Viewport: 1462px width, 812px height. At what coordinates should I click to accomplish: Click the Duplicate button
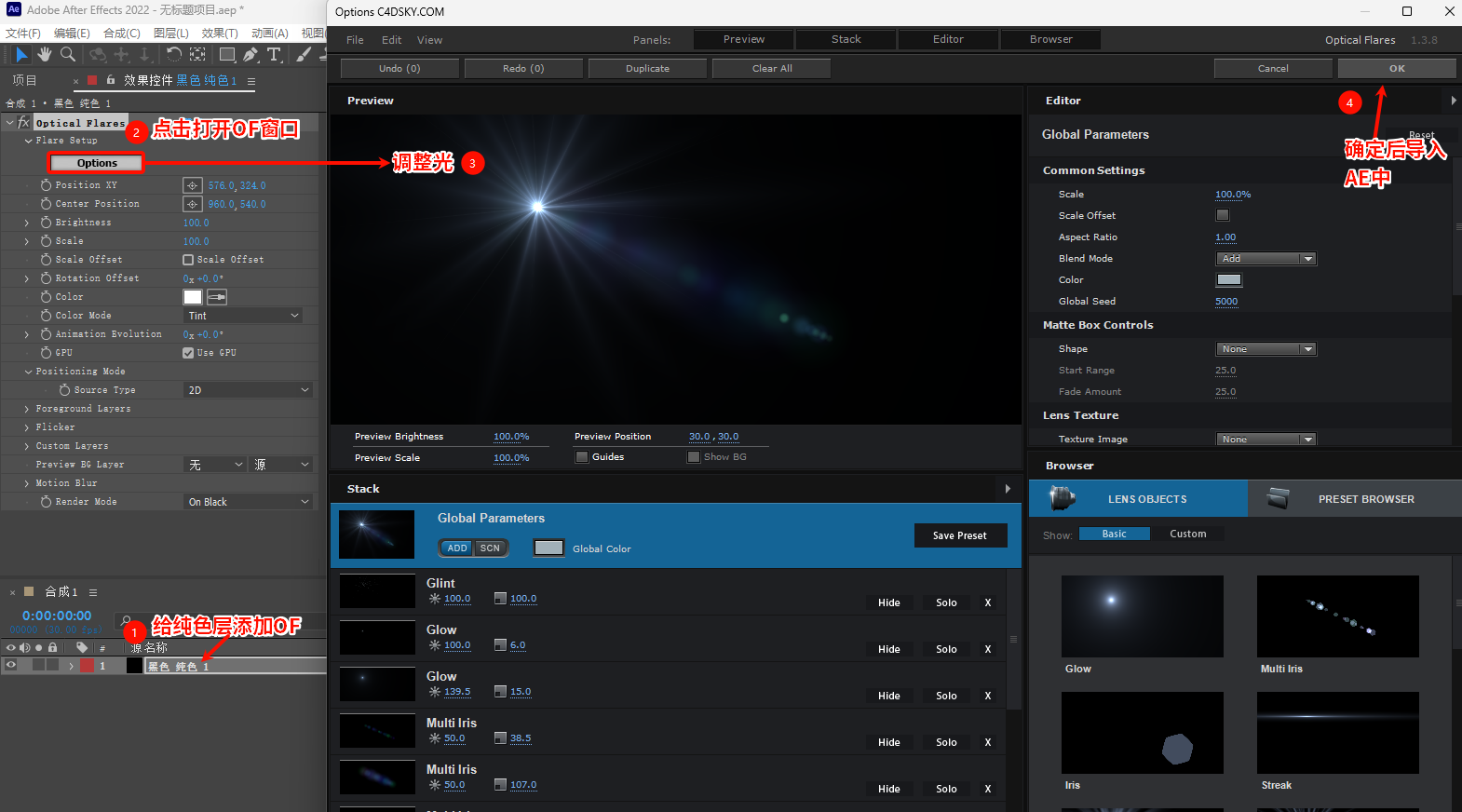click(x=647, y=68)
